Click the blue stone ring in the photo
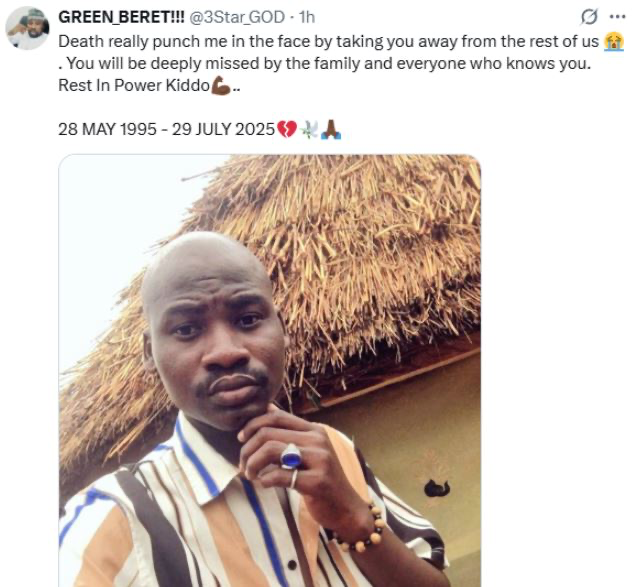Viewport: 640px width, 587px height. point(291,457)
